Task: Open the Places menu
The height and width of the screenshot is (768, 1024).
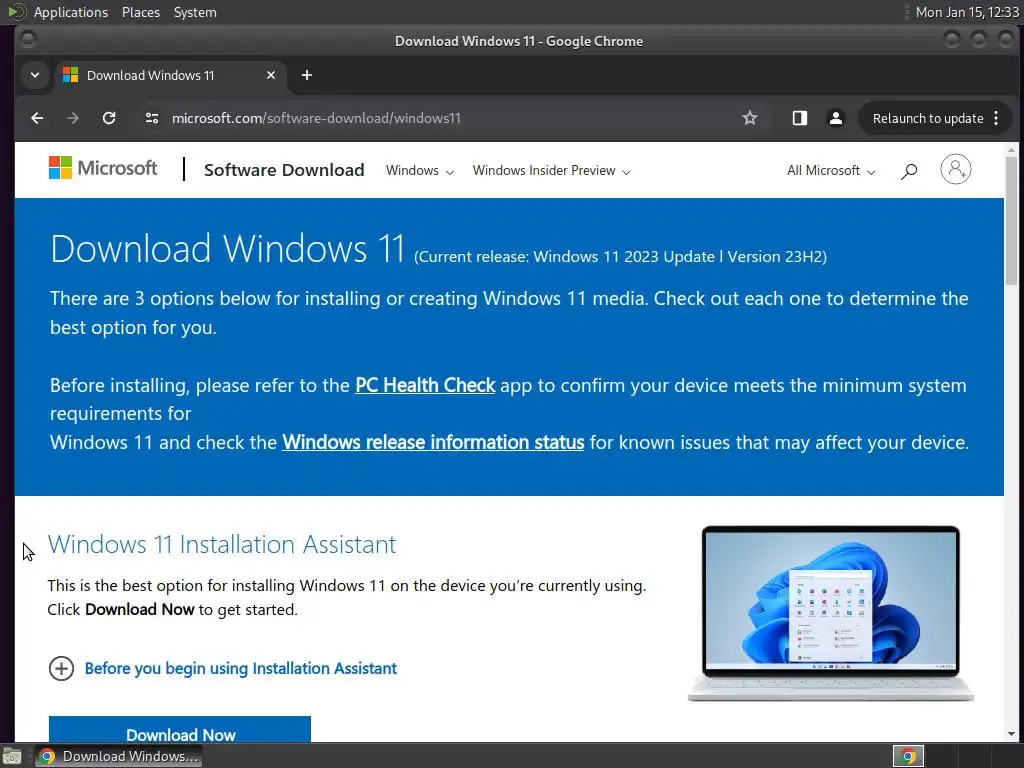Action: click(141, 12)
